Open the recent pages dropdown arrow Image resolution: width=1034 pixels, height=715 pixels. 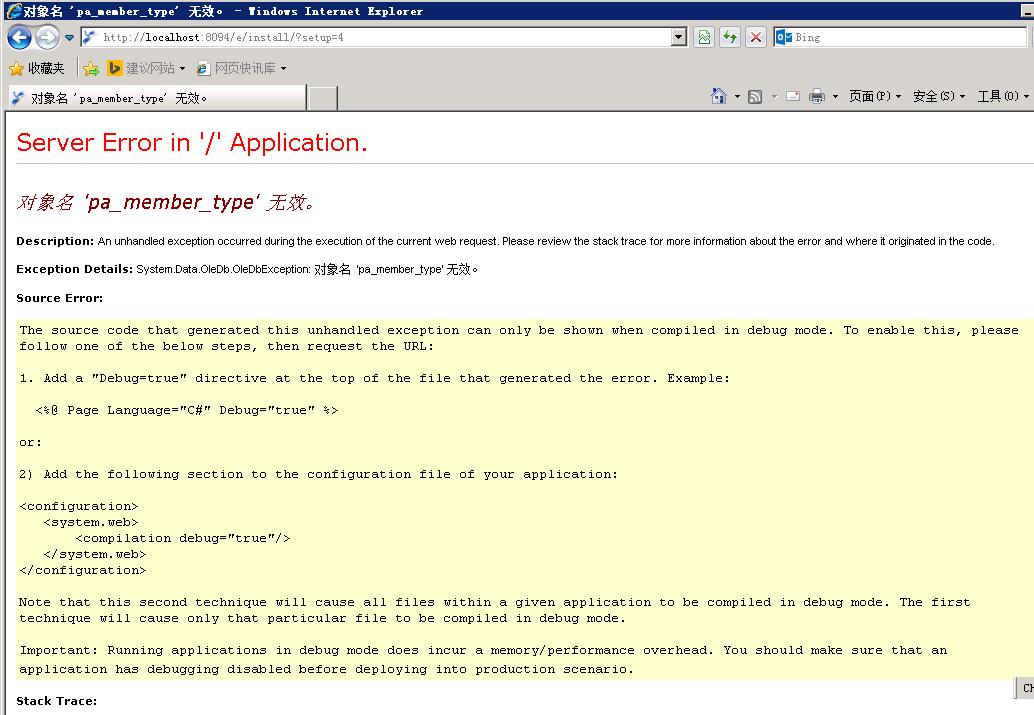[x=69, y=38]
